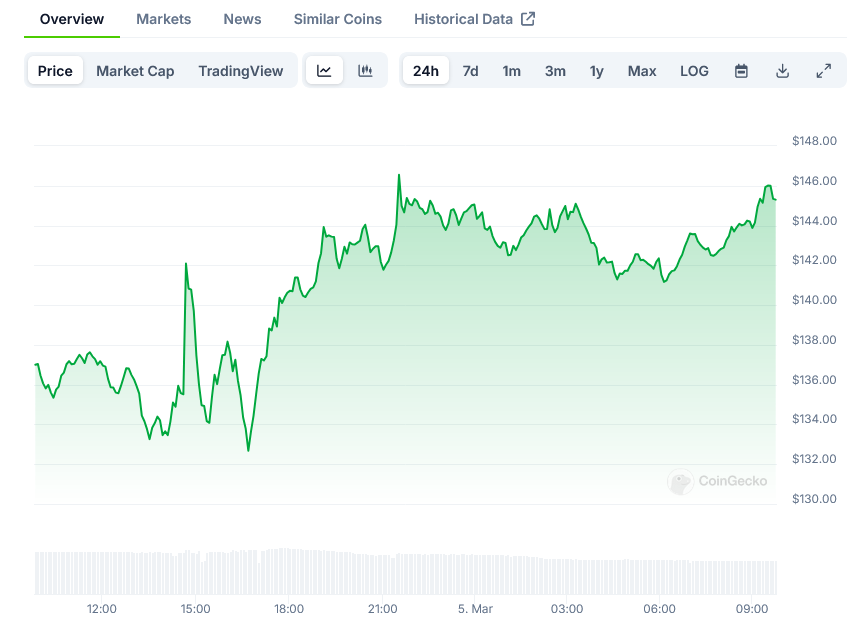This screenshot has height=628, width=847.
Task: Choose the 1m chart range
Action: [511, 70]
